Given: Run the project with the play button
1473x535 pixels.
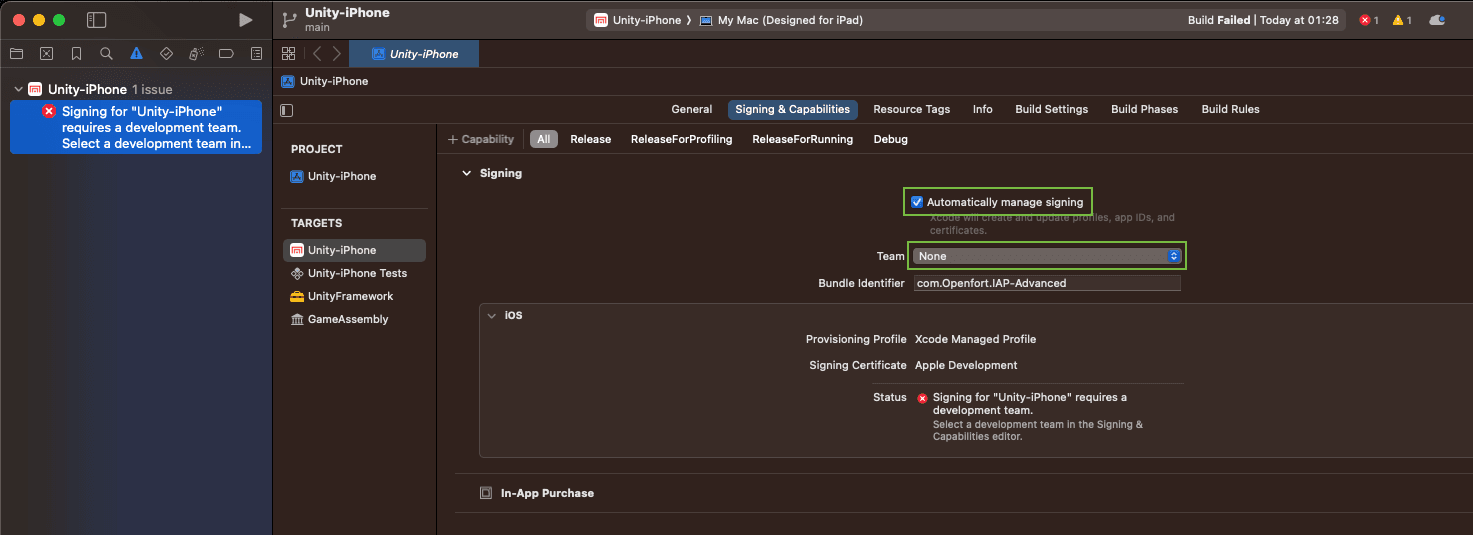Looking at the screenshot, I should tap(246, 20).
